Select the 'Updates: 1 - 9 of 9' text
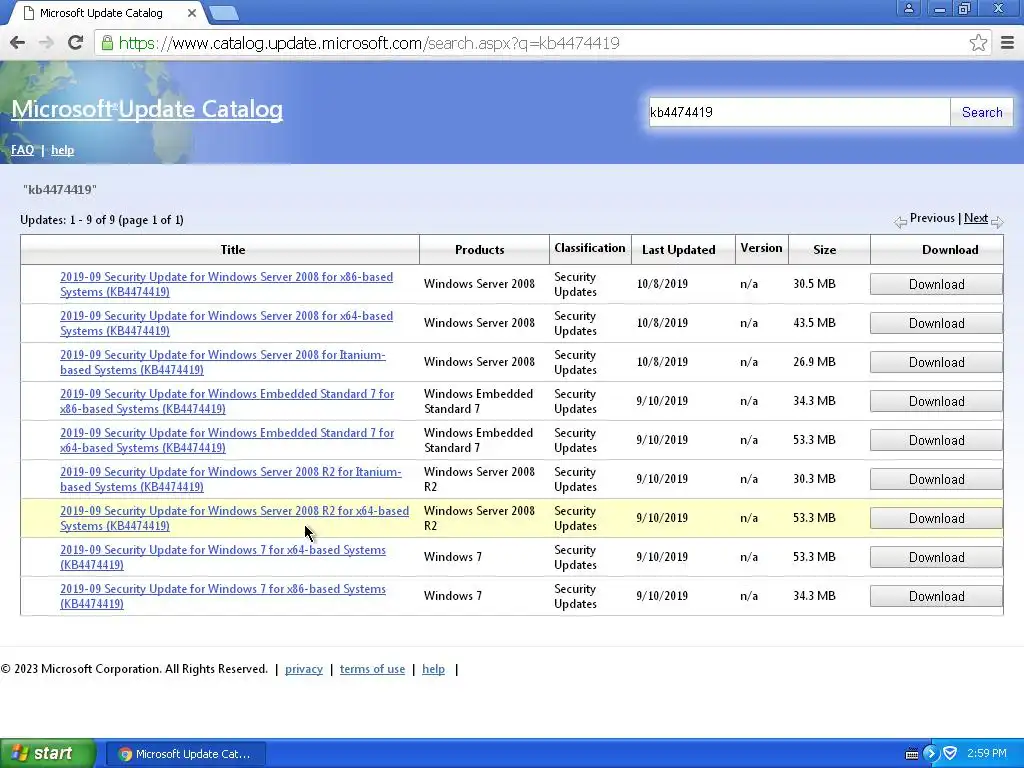This screenshot has width=1024, height=768. (101, 220)
